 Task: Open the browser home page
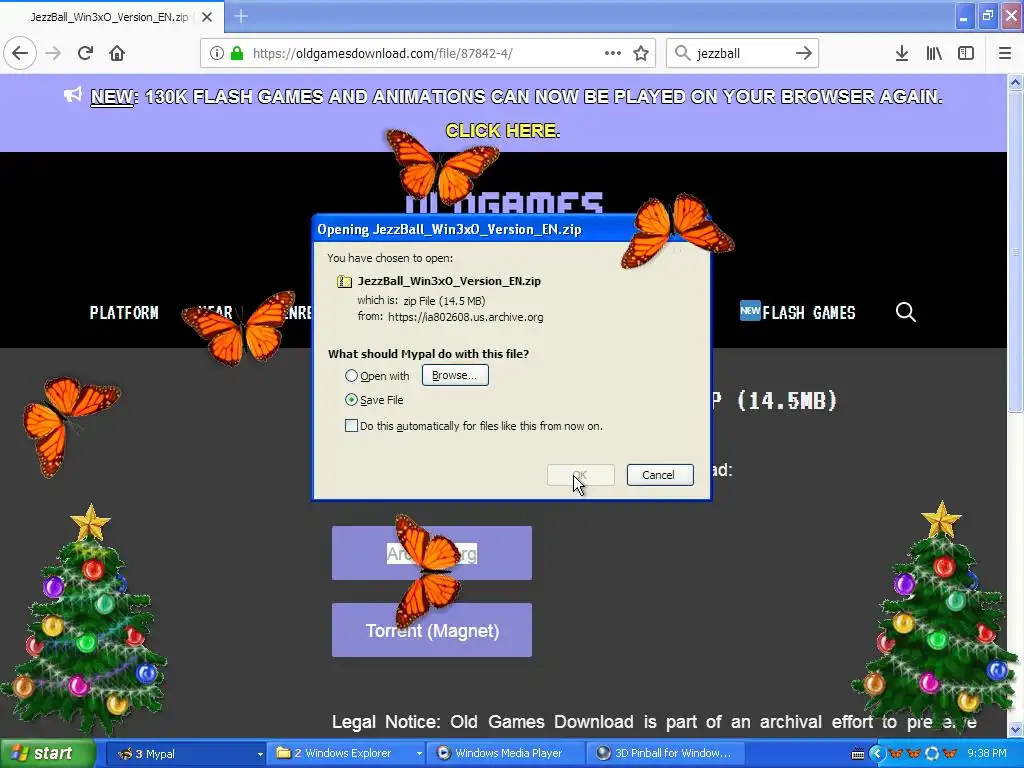tap(117, 53)
